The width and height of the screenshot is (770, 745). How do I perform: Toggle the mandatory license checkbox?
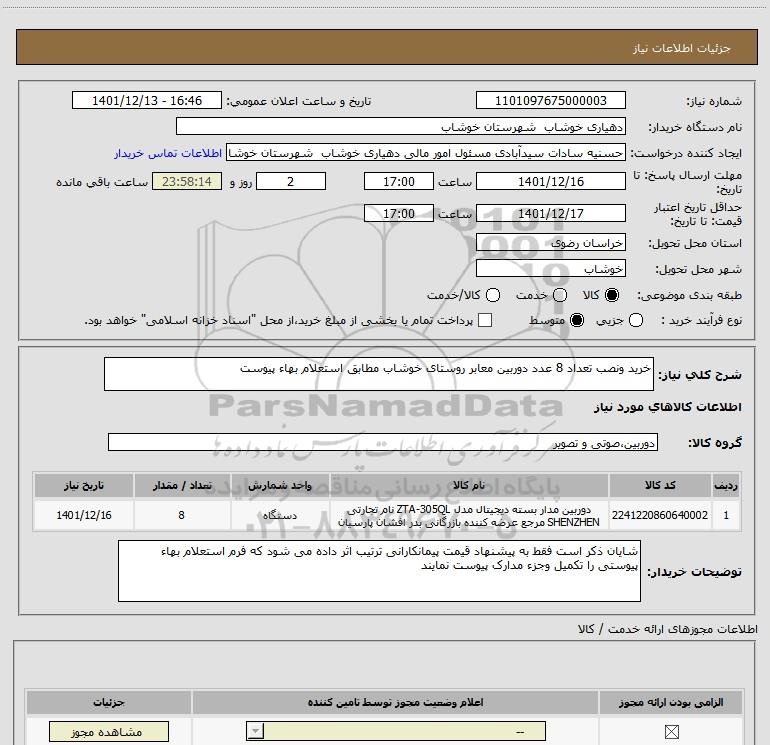(671, 732)
